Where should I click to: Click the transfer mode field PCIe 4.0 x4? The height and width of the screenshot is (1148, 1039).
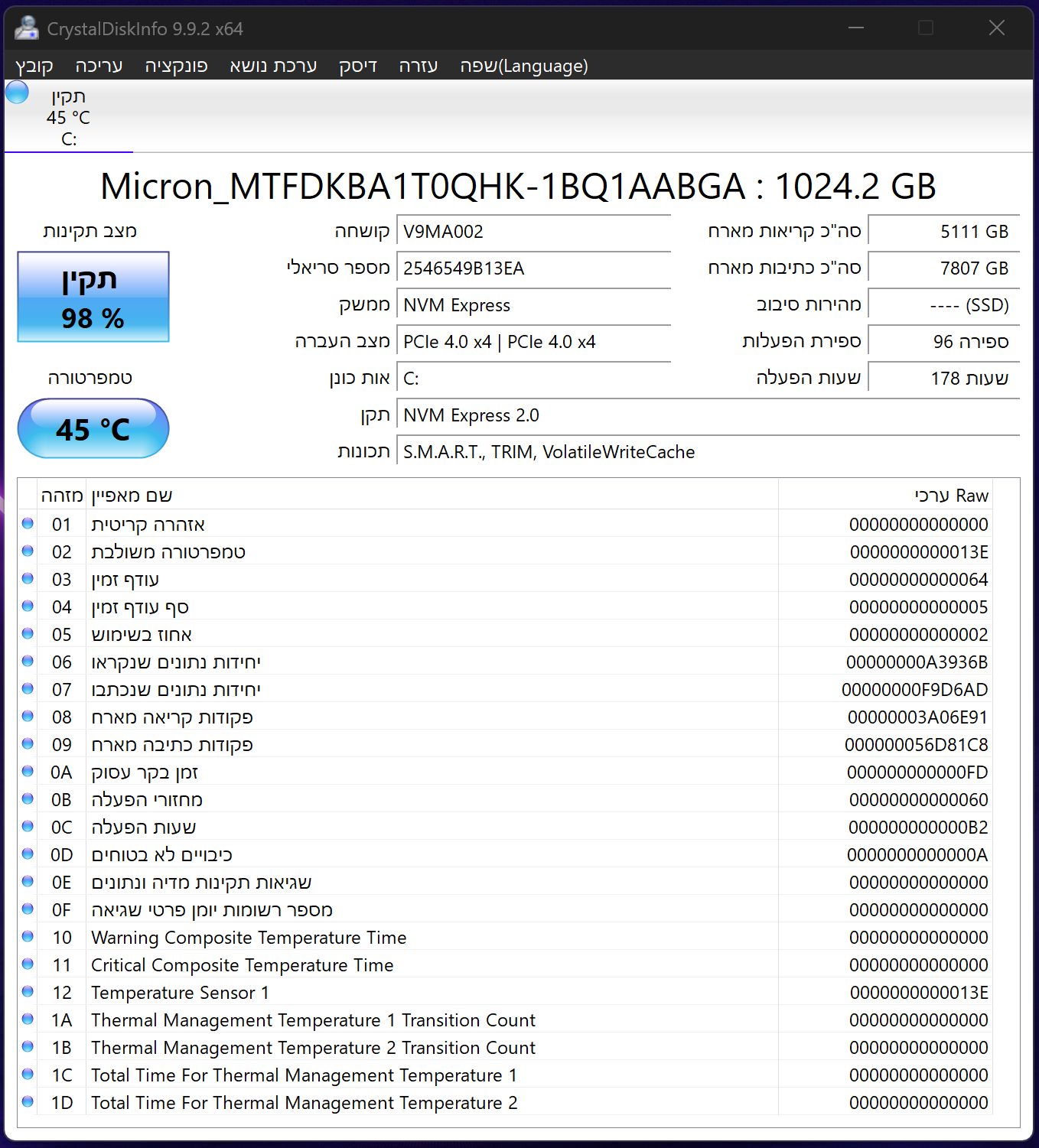(x=534, y=342)
